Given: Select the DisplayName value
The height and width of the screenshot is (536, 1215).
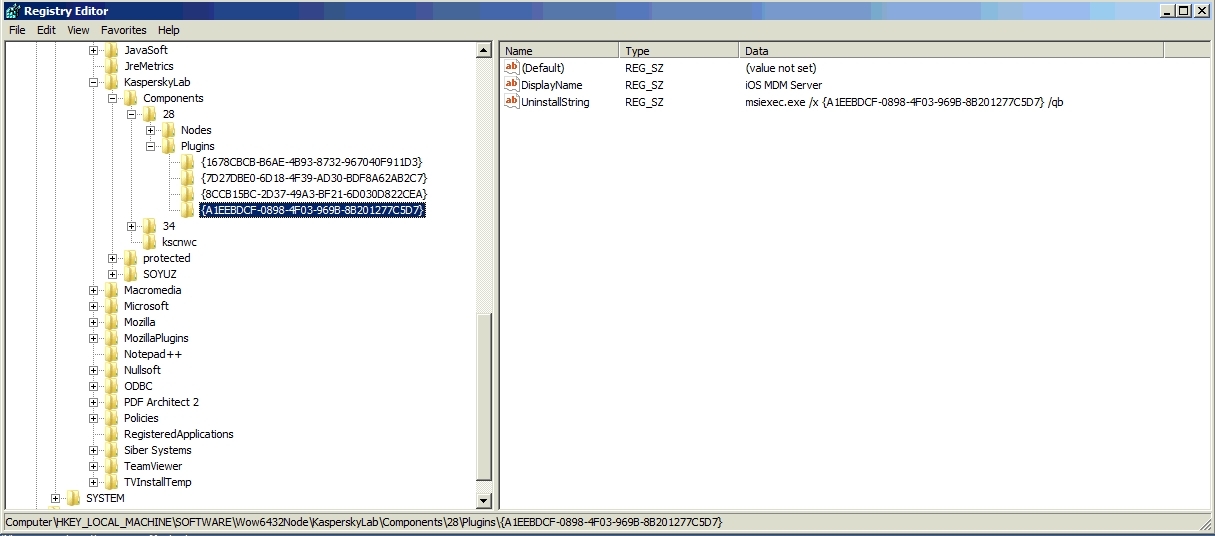Looking at the screenshot, I should point(551,85).
